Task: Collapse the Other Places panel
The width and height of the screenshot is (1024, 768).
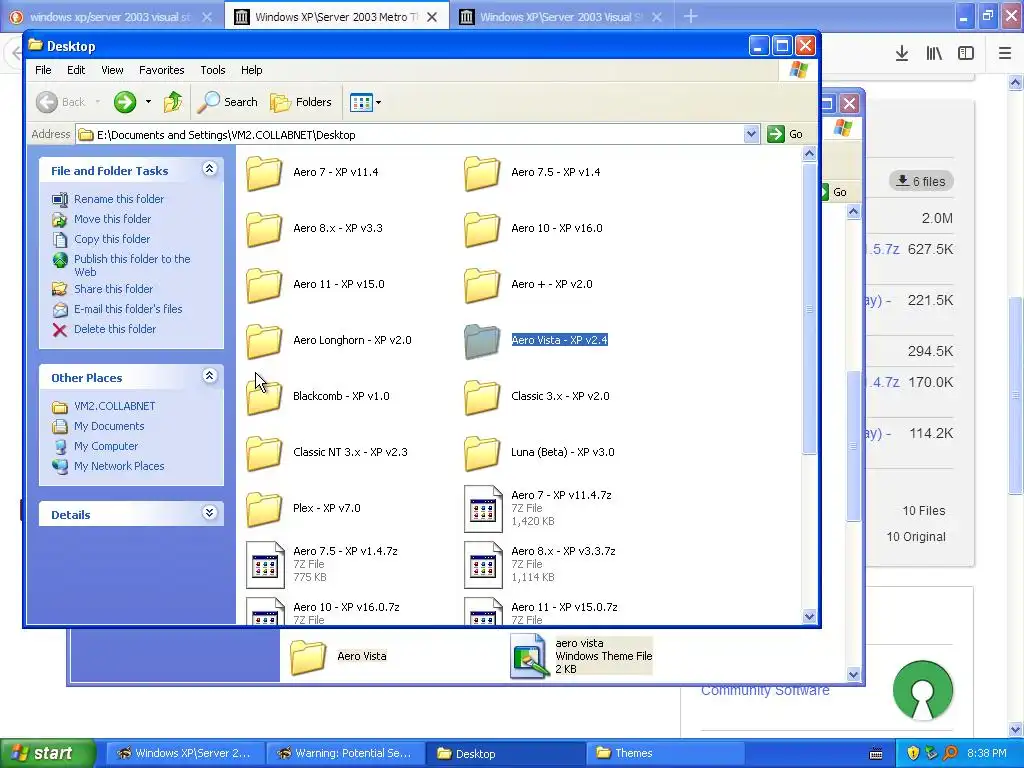Action: tap(209, 376)
